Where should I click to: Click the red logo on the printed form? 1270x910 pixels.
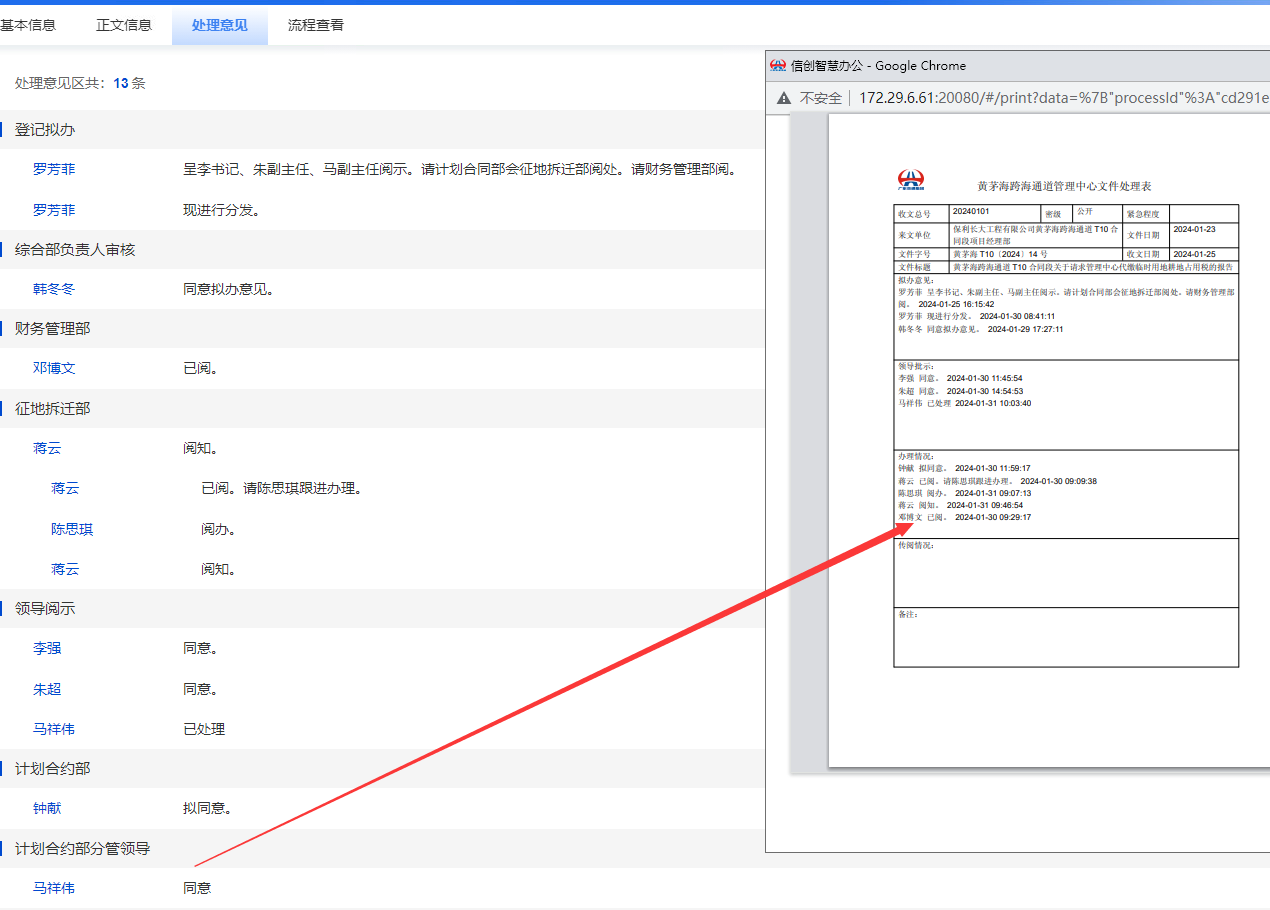pos(911,180)
